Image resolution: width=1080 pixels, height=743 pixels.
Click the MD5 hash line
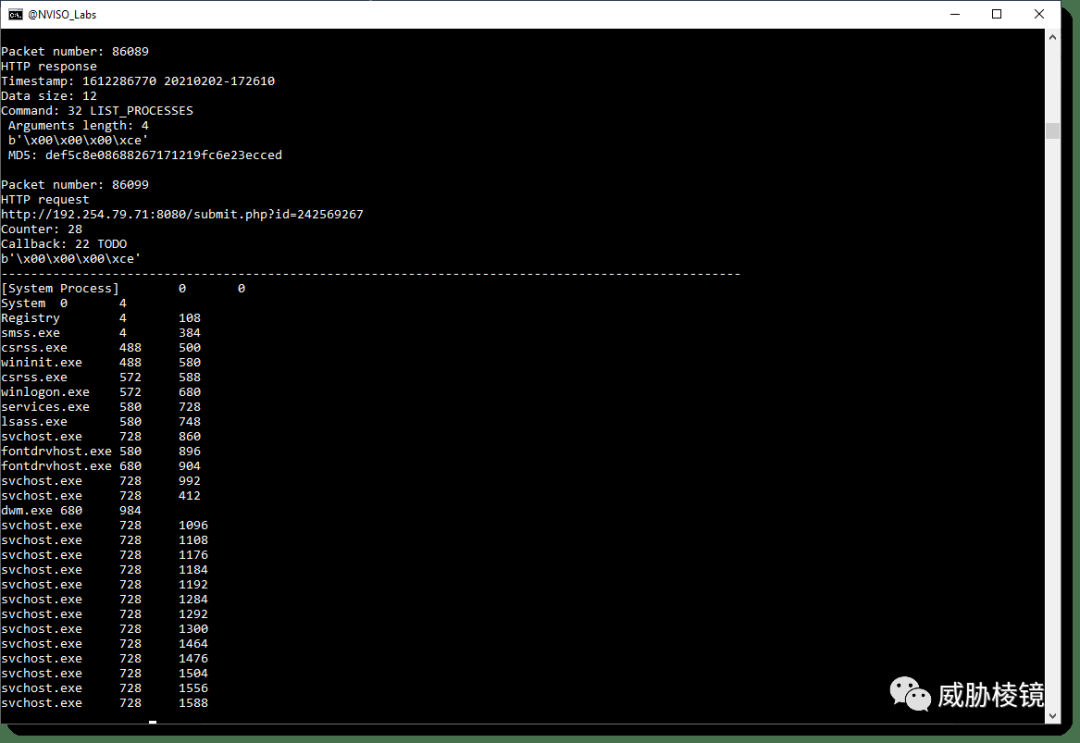pos(145,156)
